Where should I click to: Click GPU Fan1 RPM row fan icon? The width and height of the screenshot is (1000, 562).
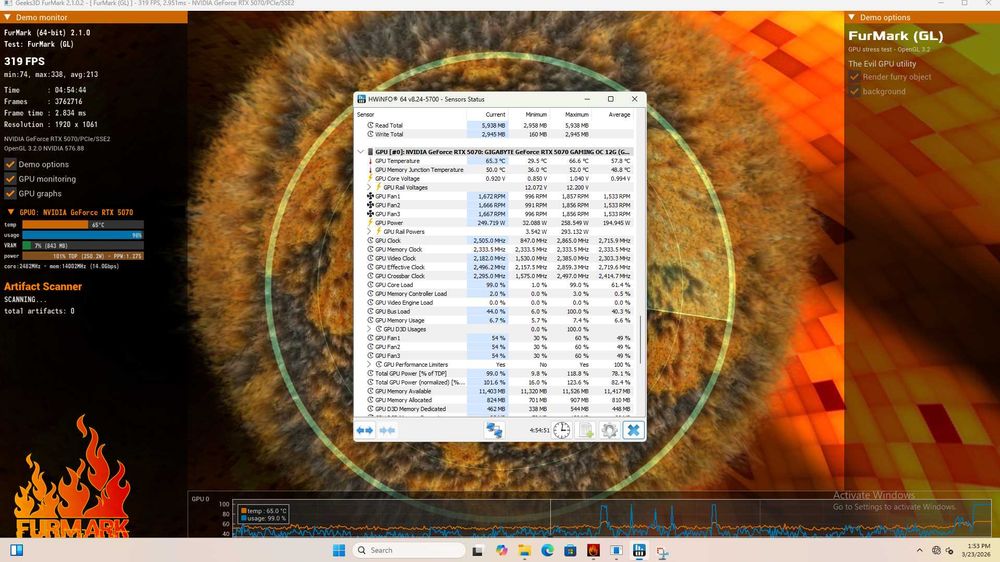pyautogui.click(x=370, y=196)
